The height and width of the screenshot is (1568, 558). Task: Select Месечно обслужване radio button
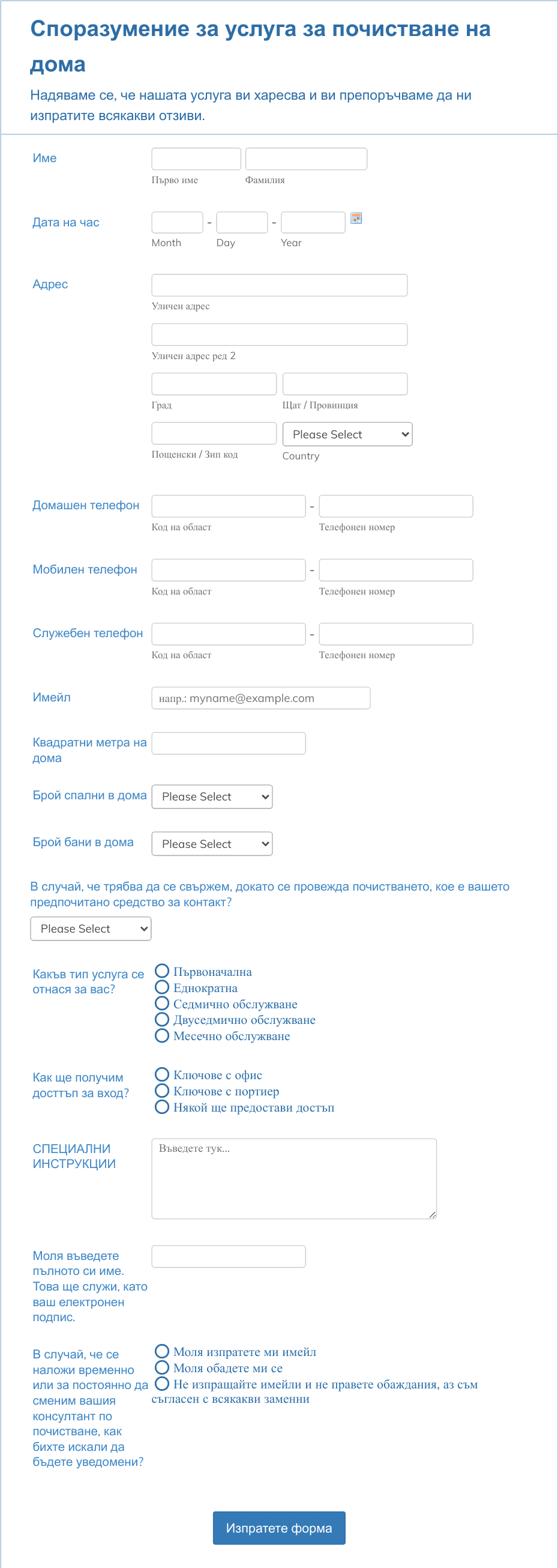tap(161, 1035)
